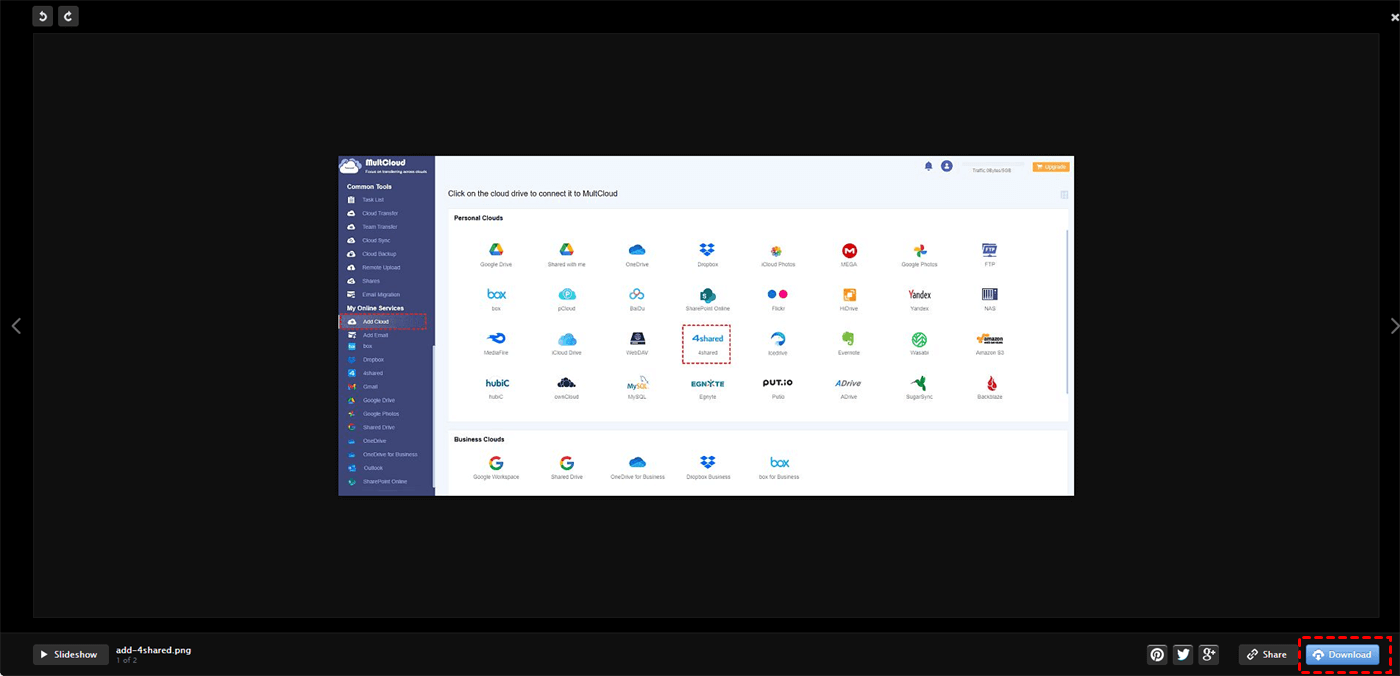Choose the Backblaze icon
1400x676 pixels.
(990, 383)
